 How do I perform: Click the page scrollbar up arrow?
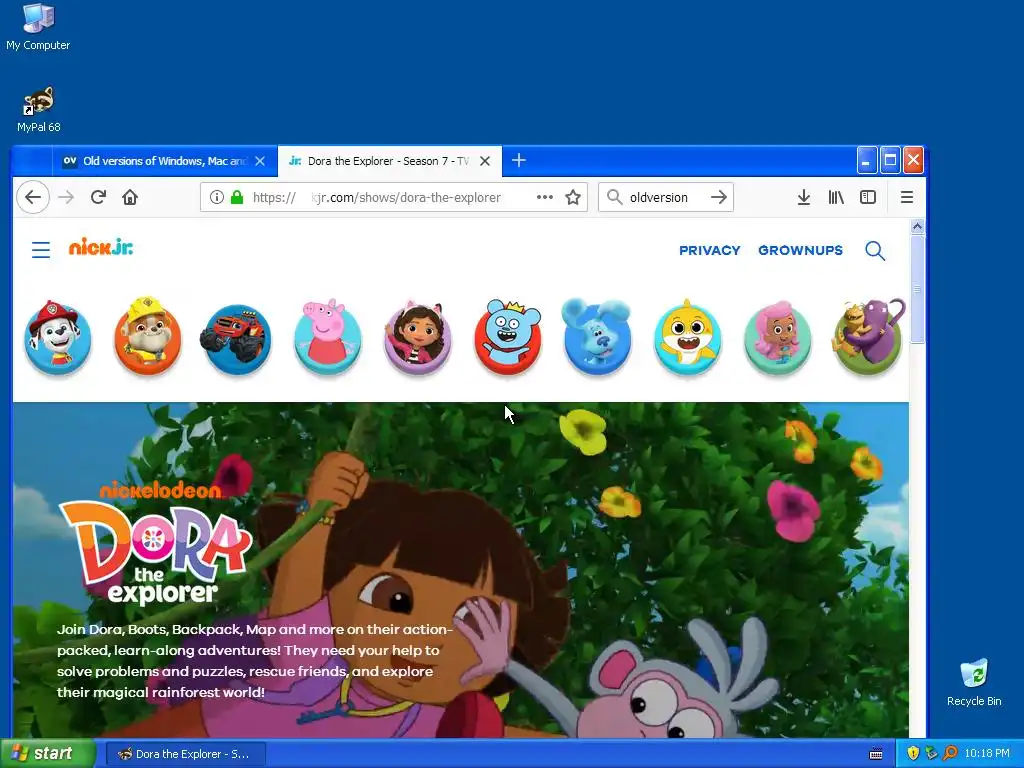917,227
